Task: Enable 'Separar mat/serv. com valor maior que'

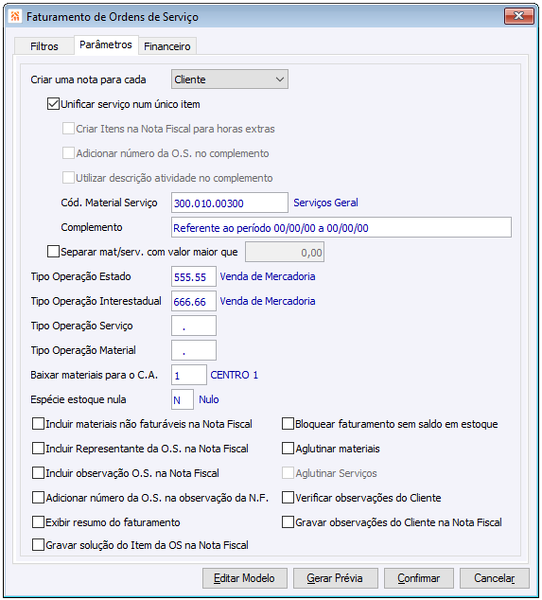Action: click(53, 252)
